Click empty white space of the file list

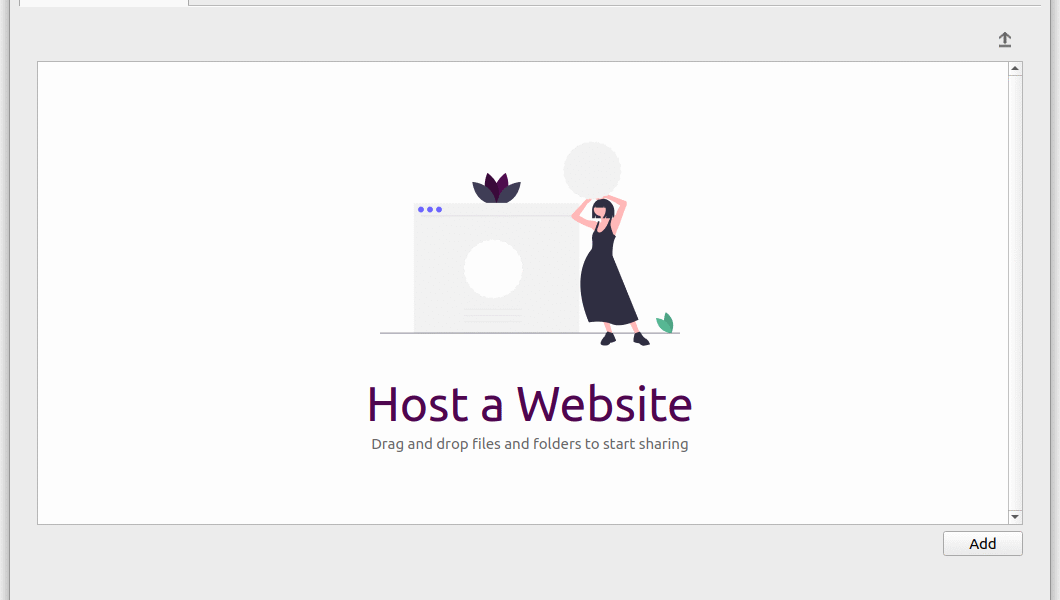203,291
